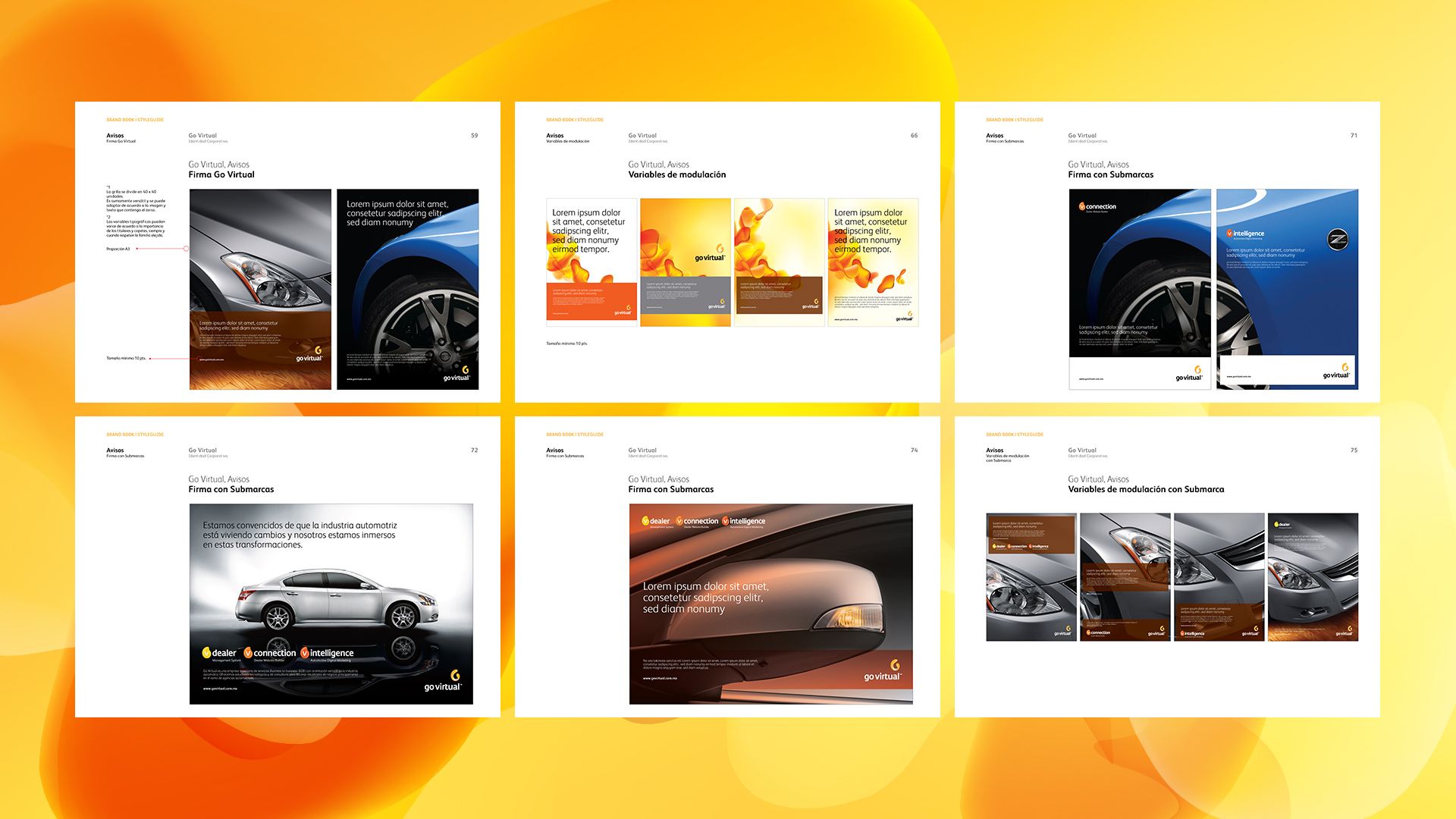Click the intelligence logo on blue car ad
Image resolution: width=1456 pixels, height=819 pixels.
point(1245,234)
